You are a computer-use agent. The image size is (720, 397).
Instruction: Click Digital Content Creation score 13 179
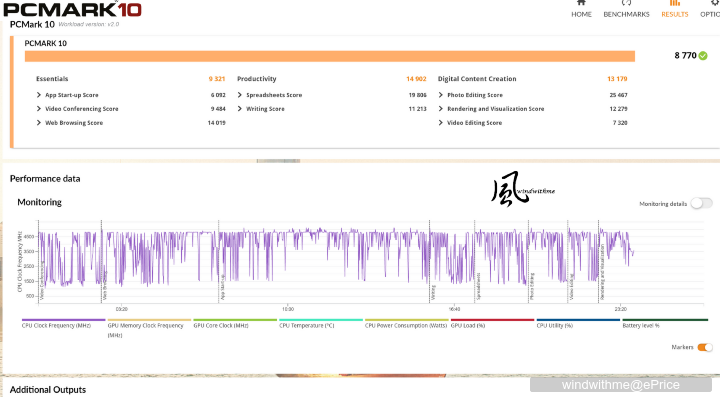click(617, 79)
